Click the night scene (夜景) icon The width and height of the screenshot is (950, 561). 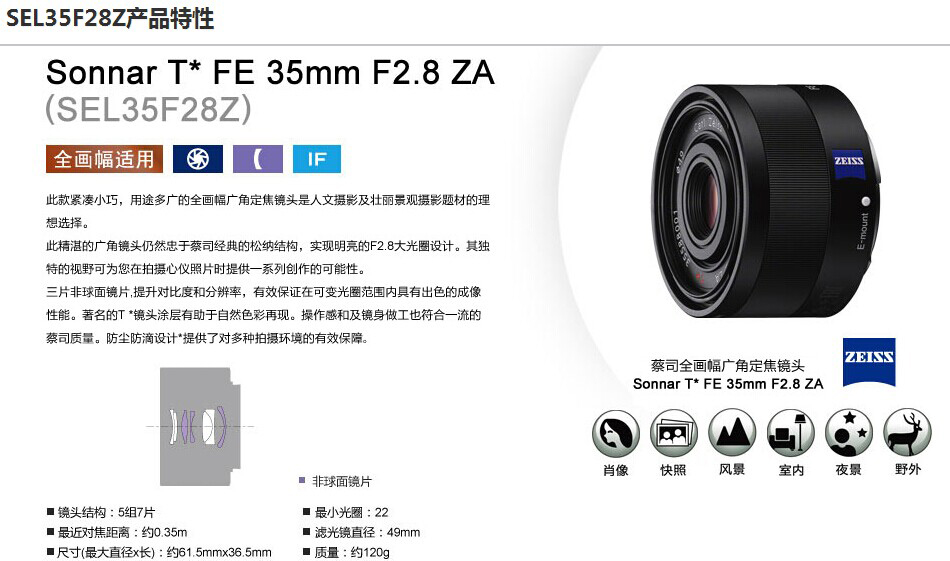tap(849, 433)
